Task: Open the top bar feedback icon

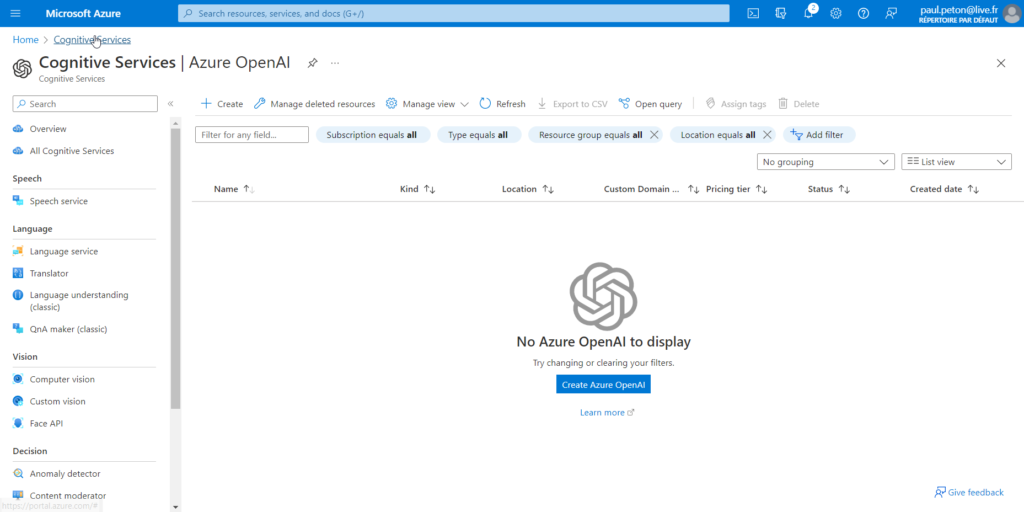Action: click(891, 13)
